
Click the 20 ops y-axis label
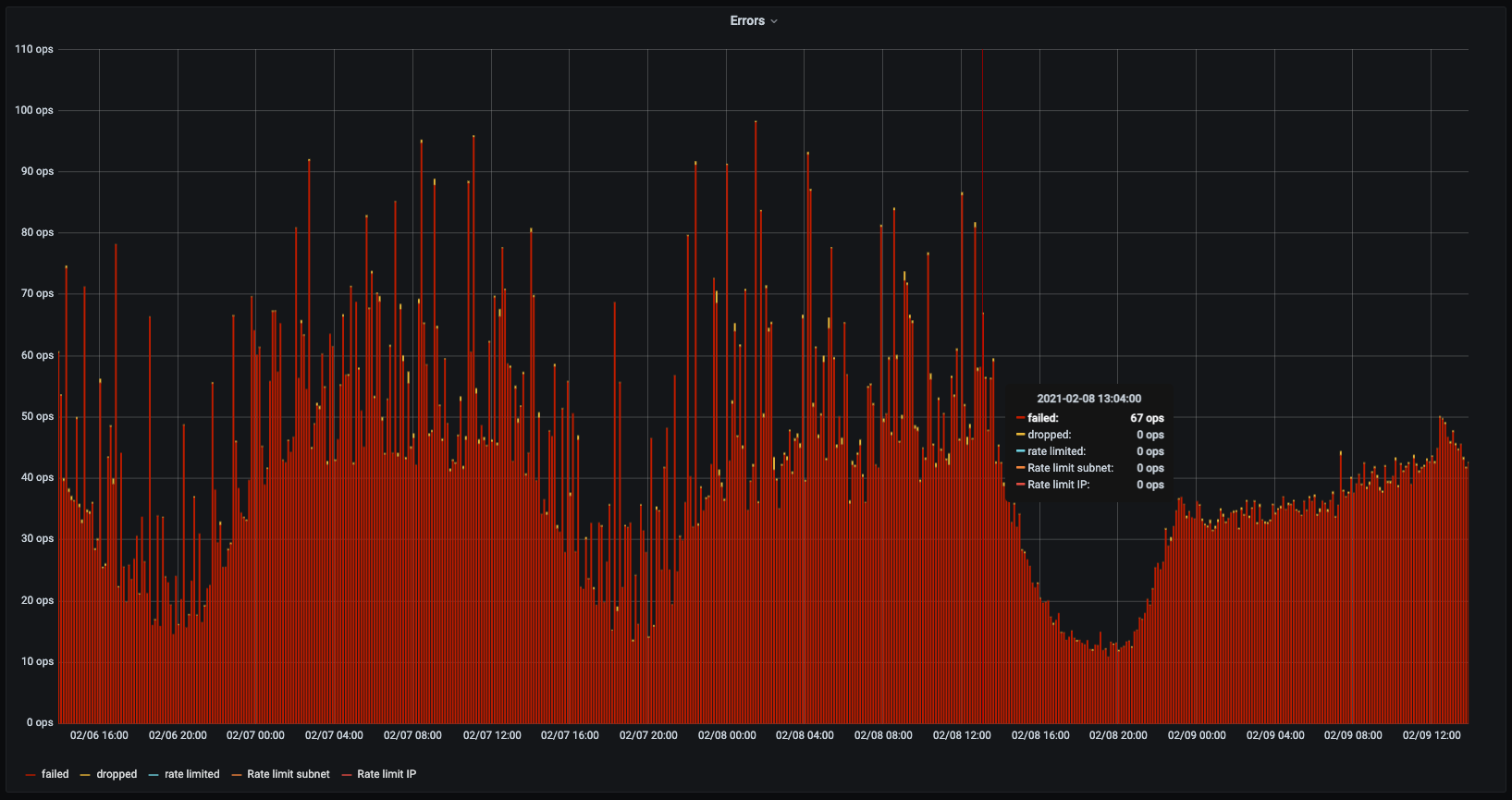[x=37, y=600]
